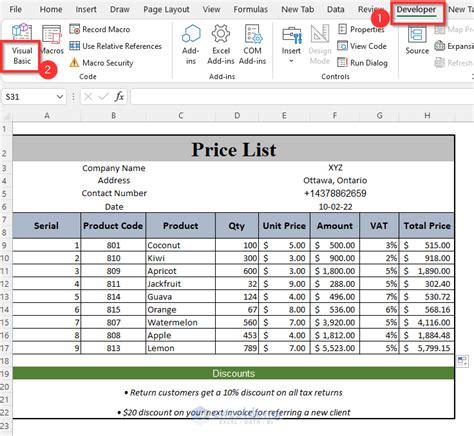Open the Source XML pane
This screenshot has width=474, height=436.
417,40
